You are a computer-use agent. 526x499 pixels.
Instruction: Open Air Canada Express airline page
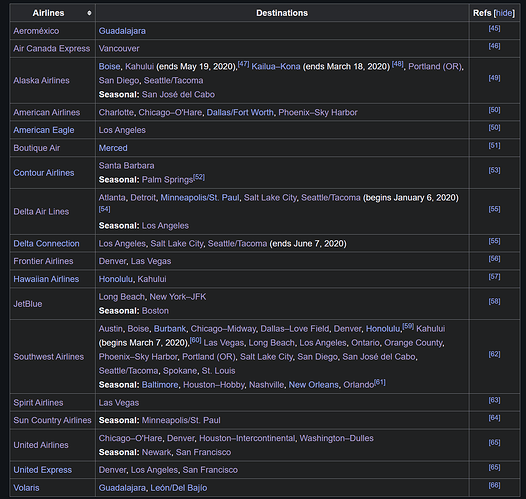coord(52,49)
